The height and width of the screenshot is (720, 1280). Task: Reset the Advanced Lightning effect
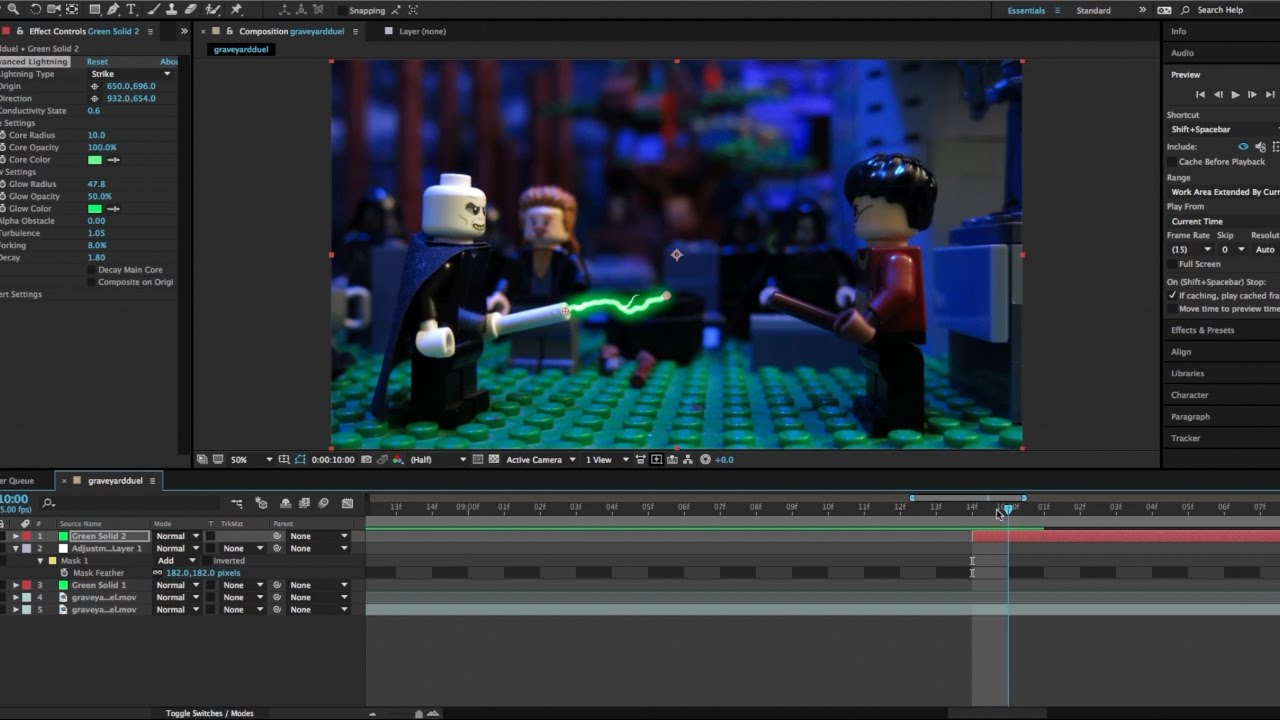[97, 62]
